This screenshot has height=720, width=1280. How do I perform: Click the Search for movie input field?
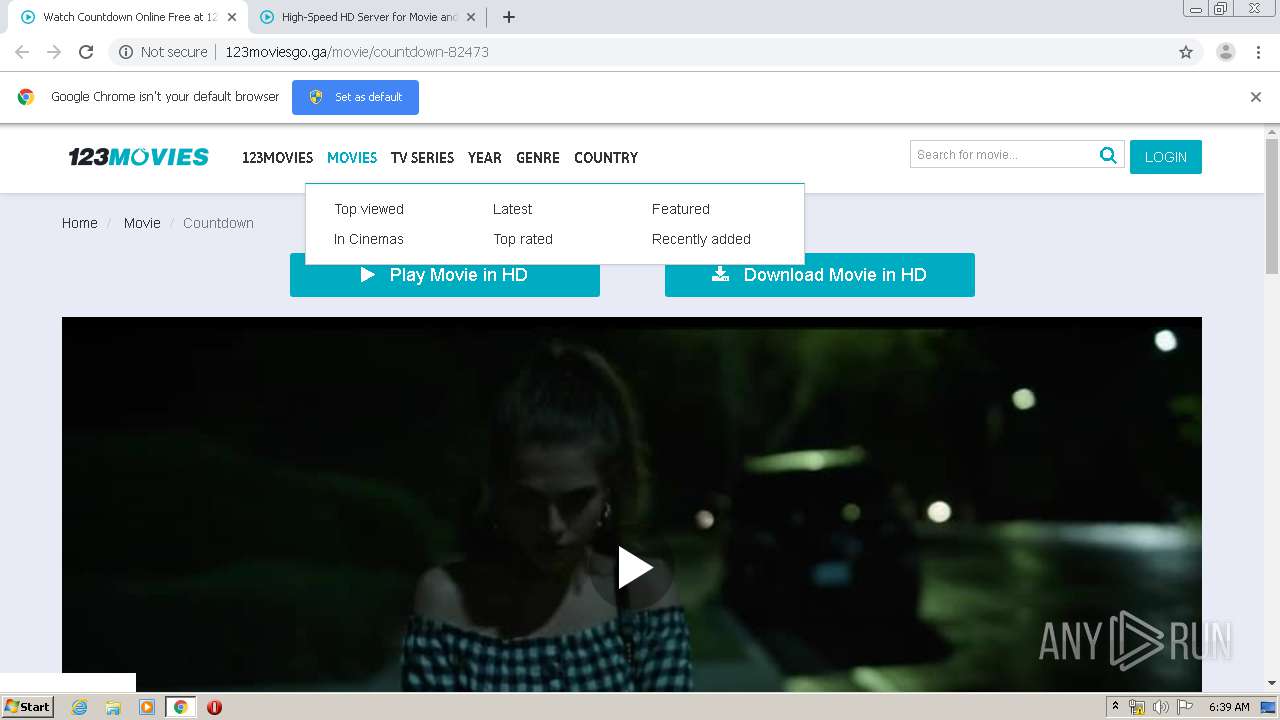tap(1002, 154)
